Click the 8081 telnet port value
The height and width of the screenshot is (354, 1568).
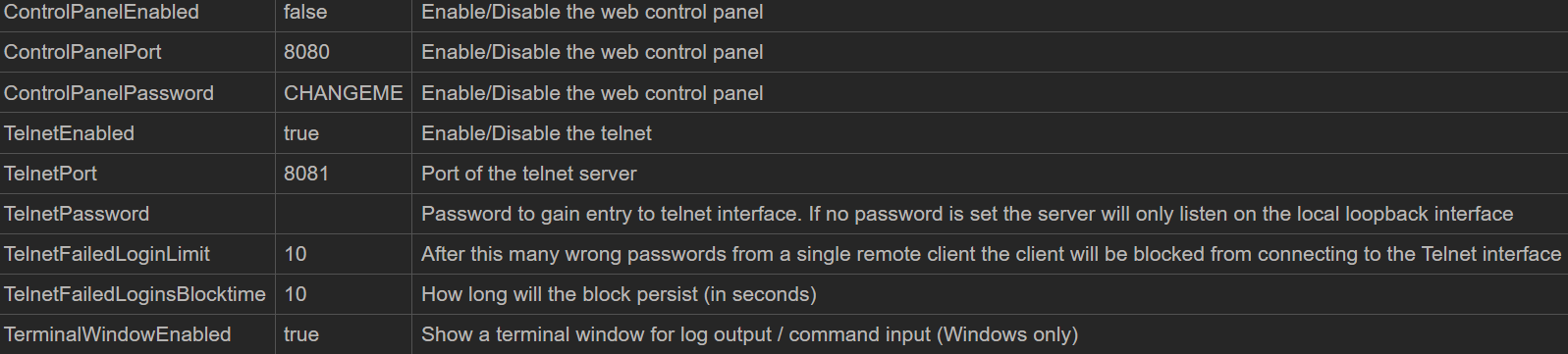(306, 174)
